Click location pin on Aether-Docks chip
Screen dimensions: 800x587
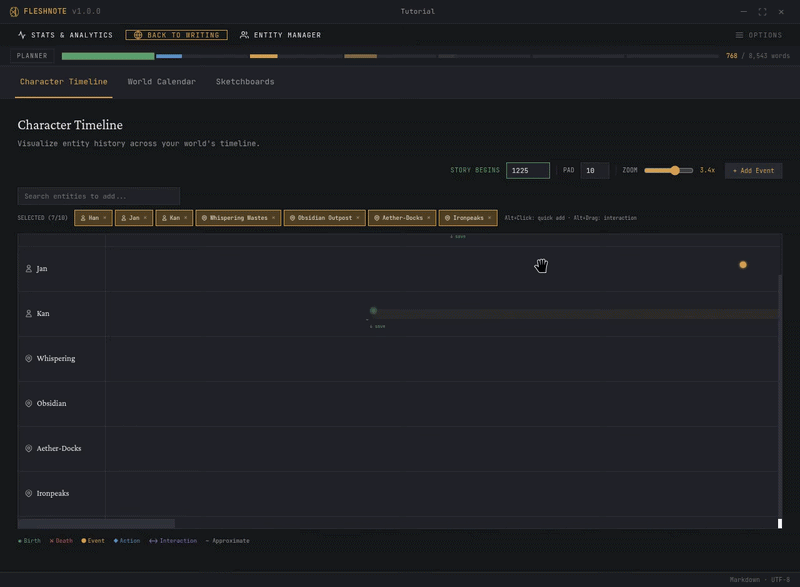pyautogui.click(x=377, y=218)
